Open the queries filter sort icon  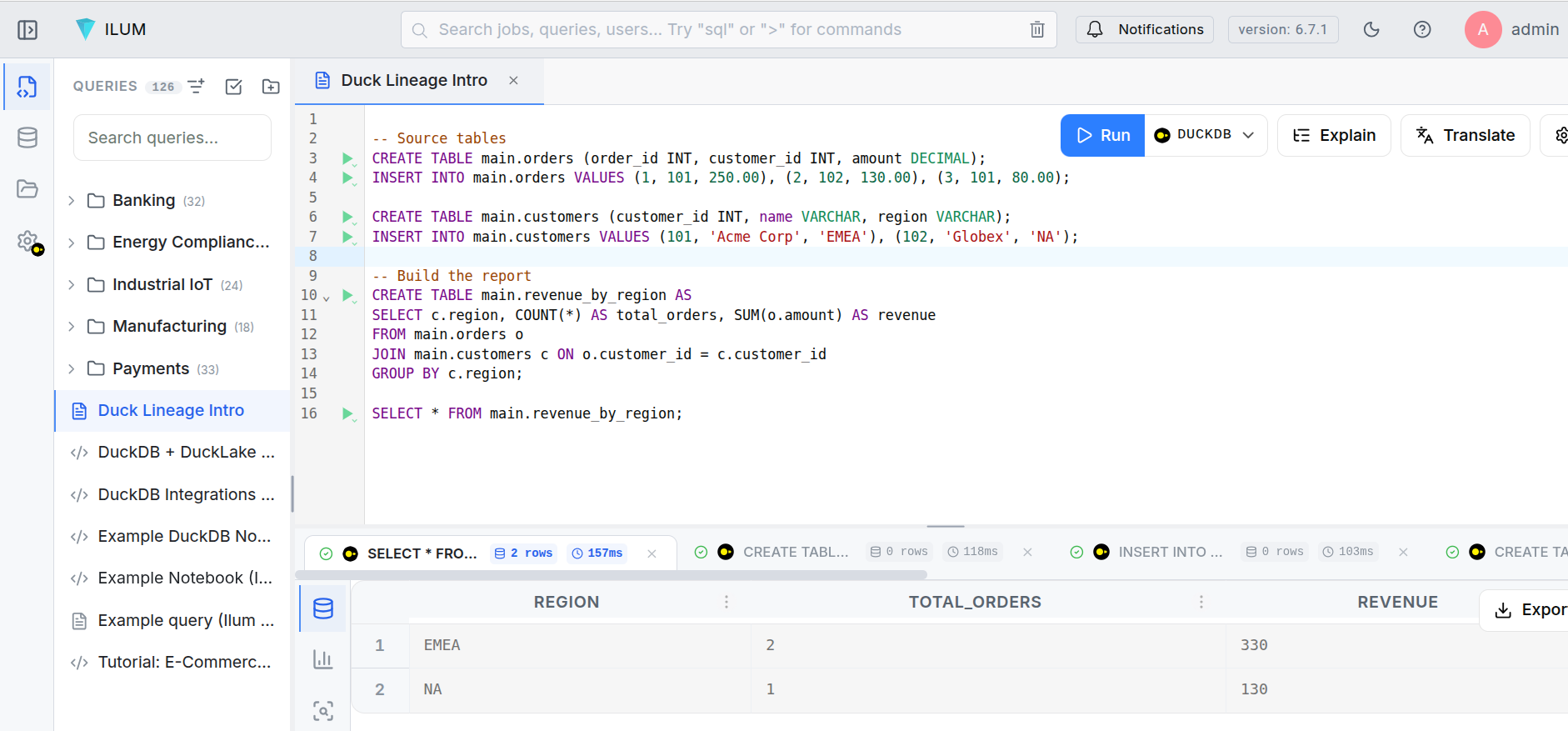(x=197, y=87)
